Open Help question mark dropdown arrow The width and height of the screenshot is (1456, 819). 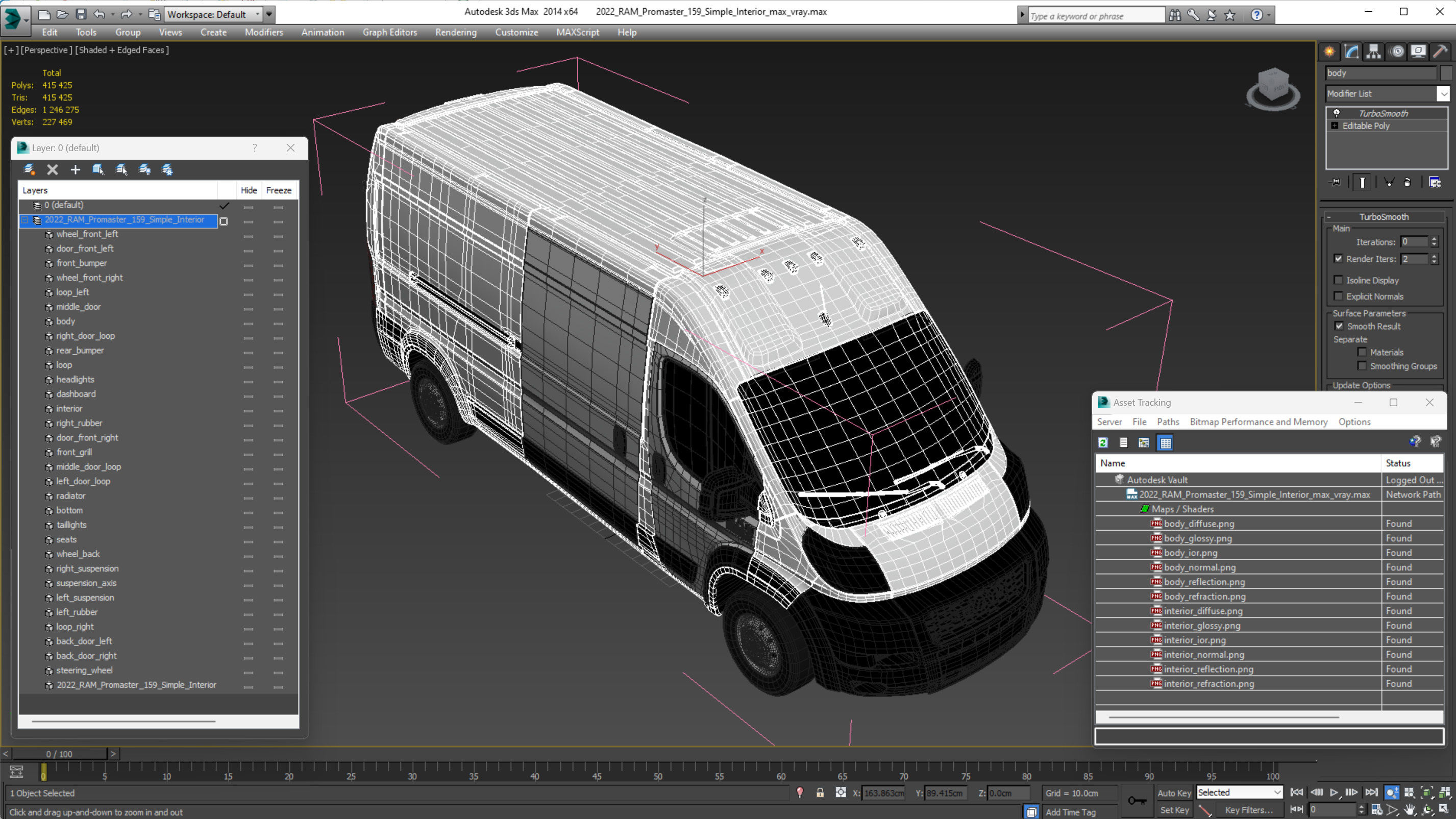pos(1269,15)
